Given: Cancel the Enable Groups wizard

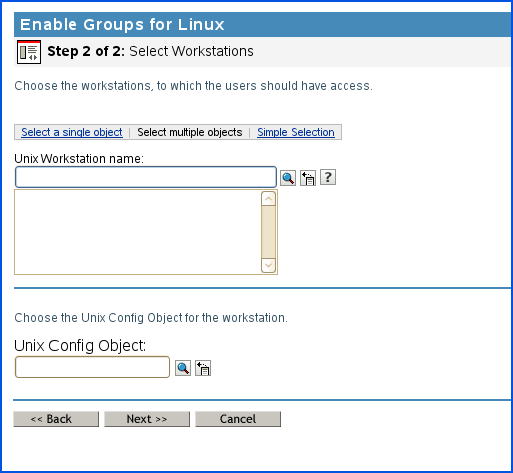Looking at the screenshot, I should coord(238,419).
